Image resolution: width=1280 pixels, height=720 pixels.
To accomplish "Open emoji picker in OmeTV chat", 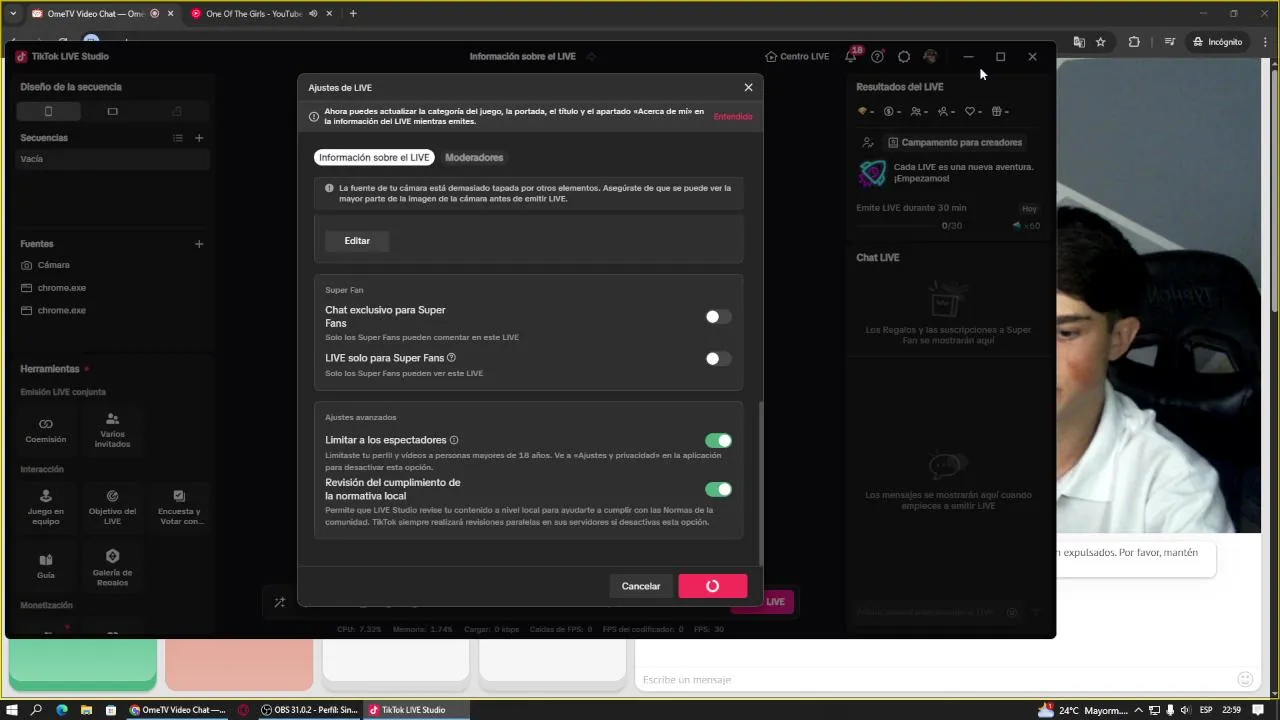I will pyautogui.click(x=1245, y=680).
